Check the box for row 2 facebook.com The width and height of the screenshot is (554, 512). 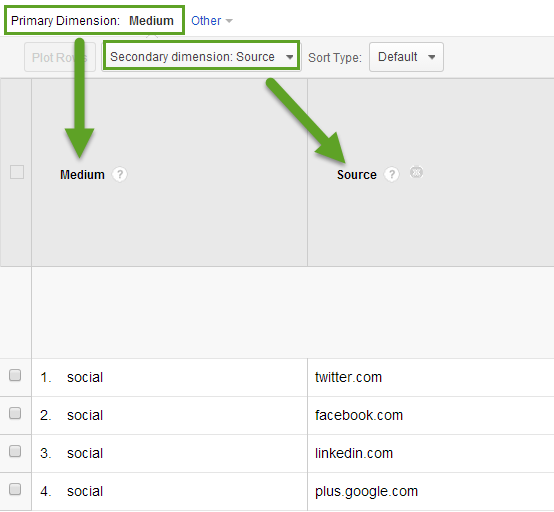15,413
